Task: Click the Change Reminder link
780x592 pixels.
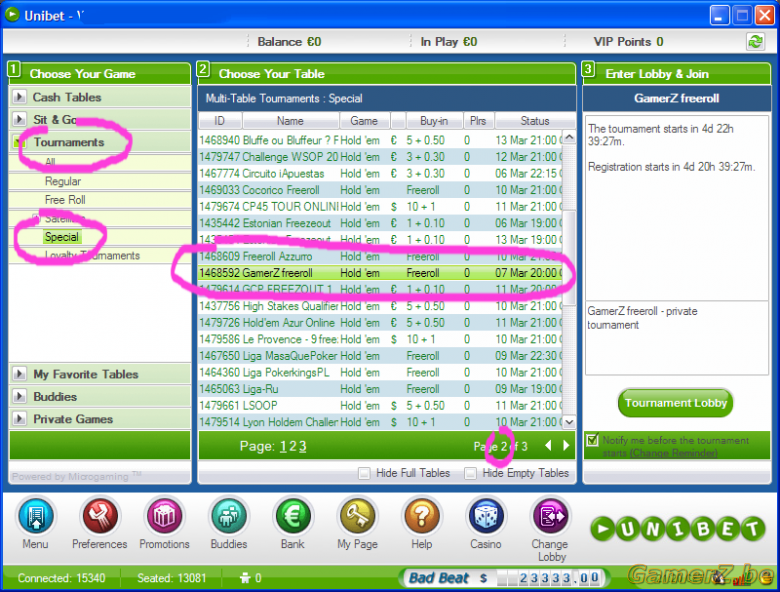Action: pyautogui.click(x=674, y=453)
